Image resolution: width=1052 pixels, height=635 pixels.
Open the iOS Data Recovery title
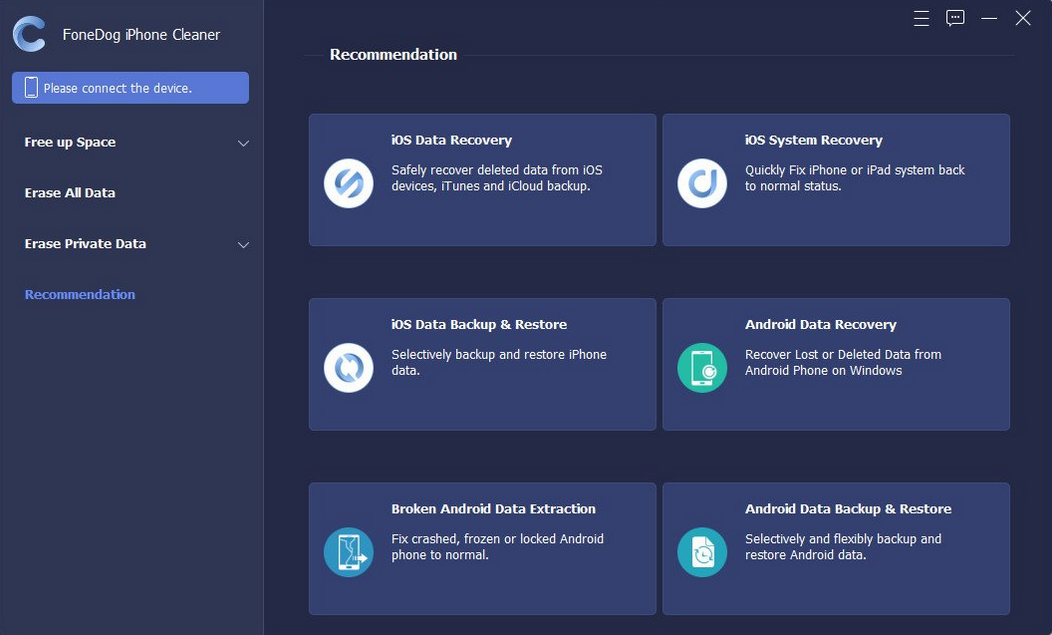pos(452,140)
